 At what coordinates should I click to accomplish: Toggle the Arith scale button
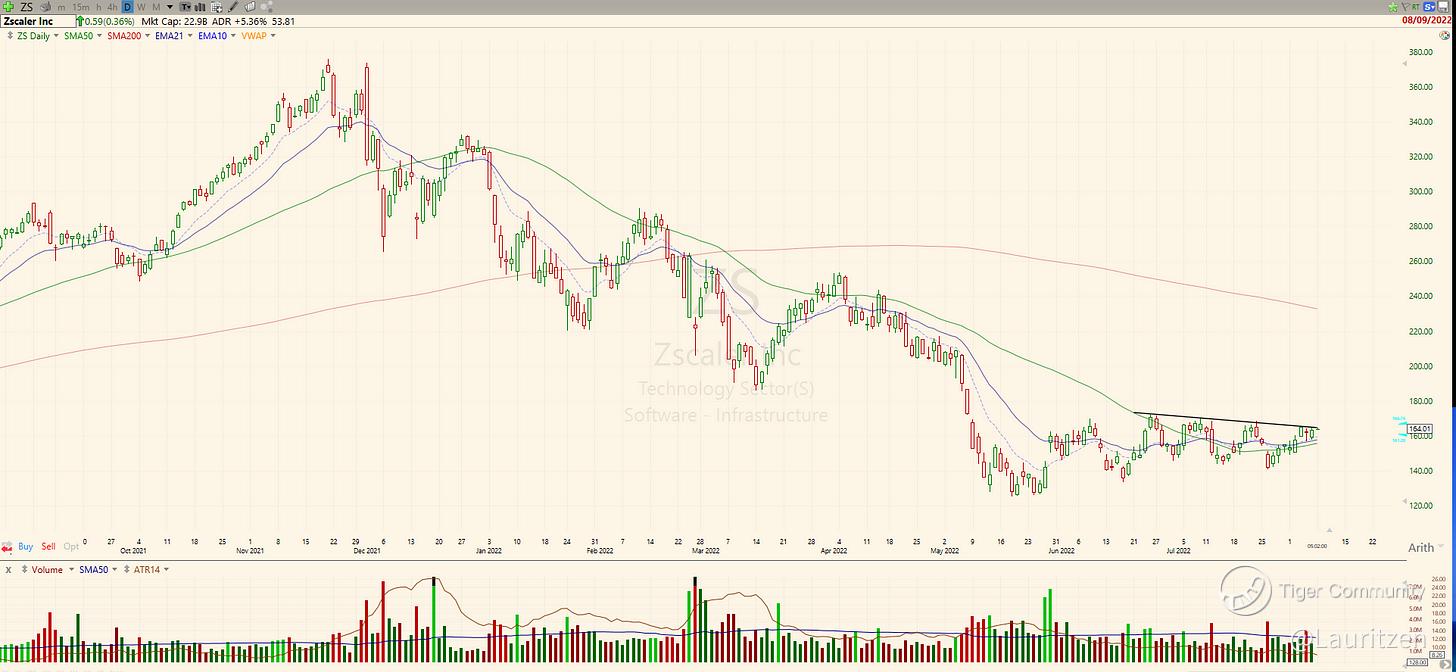coord(1420,547)
